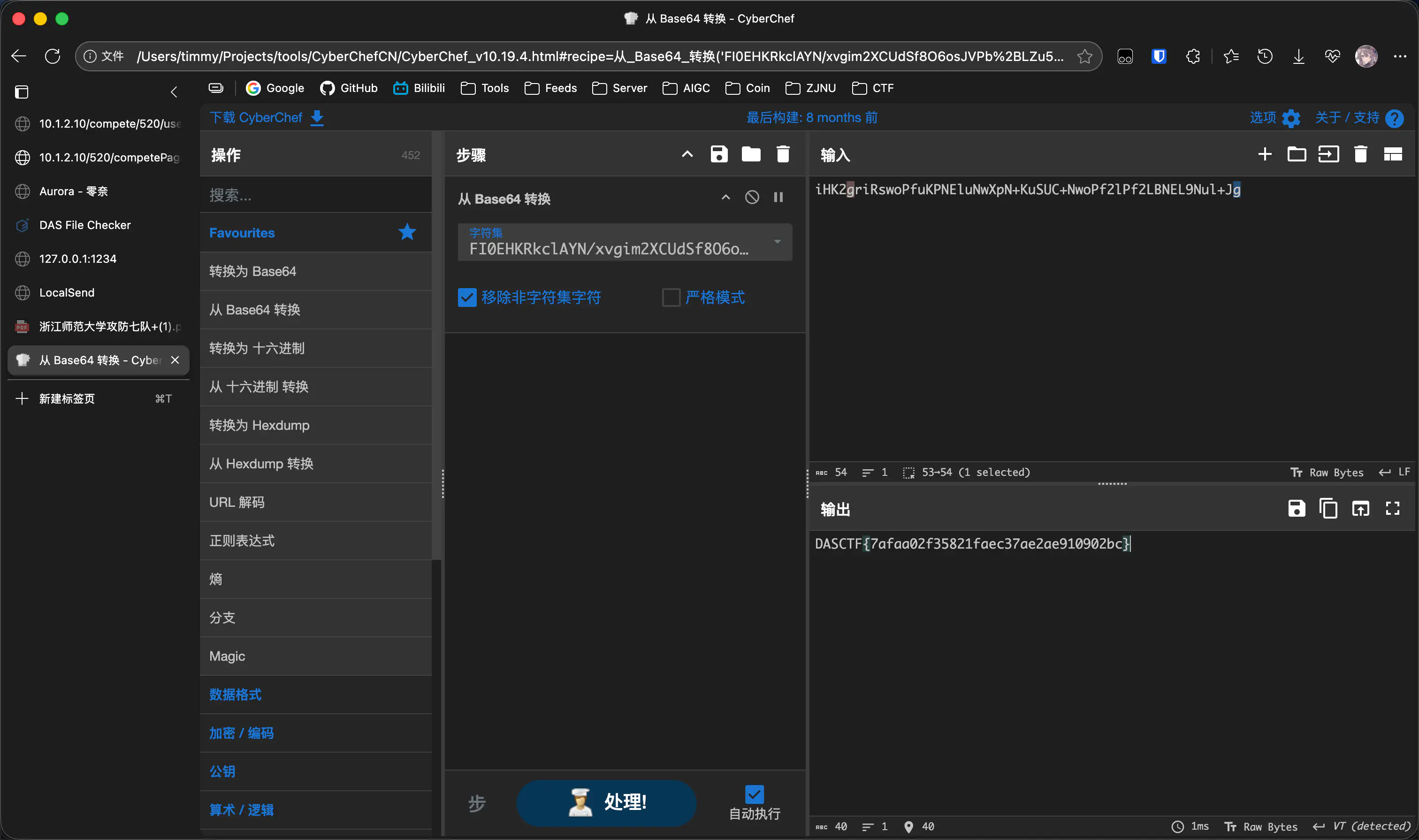Screen dimensions: 1419x840
Task: Save the recipe with the floppy icon
Action: tap(719, 154)
